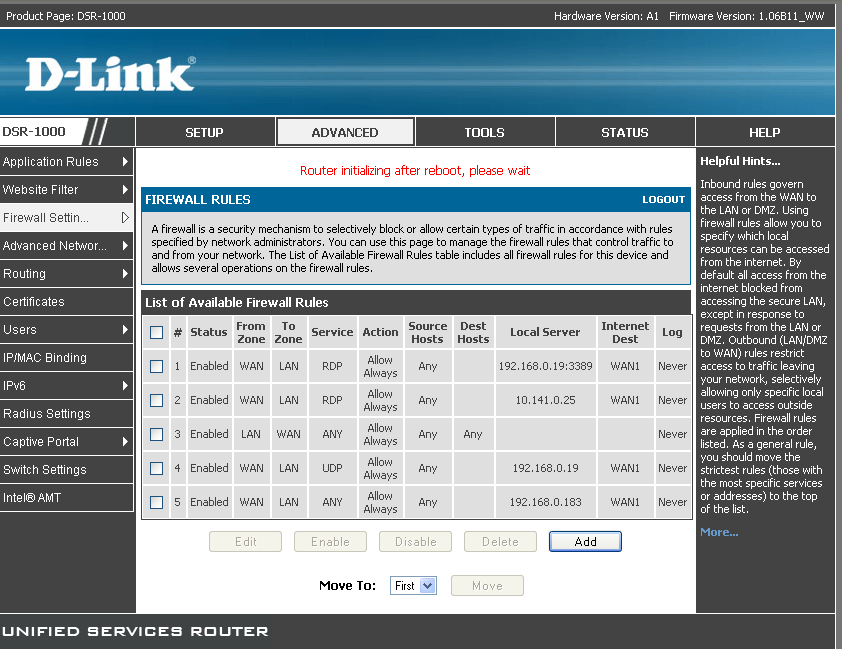Viewport: 842px width, 649px height.
Task: Click the Edit button
Action: point(245,542)
